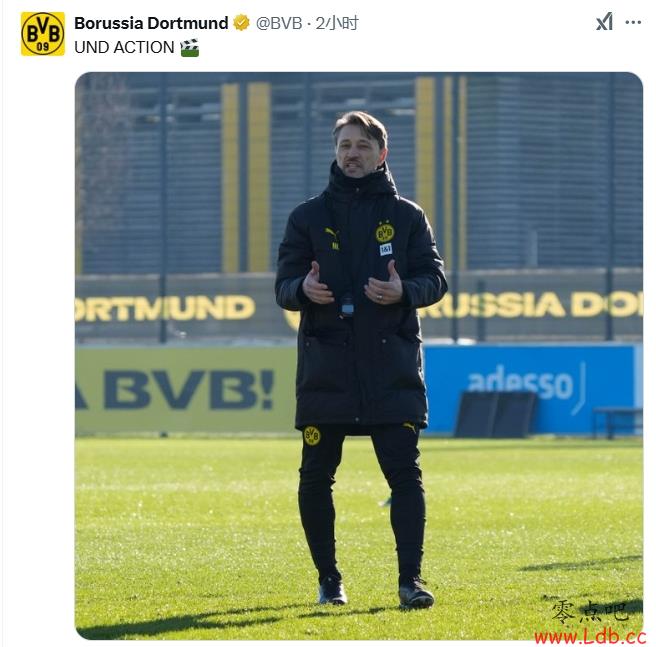Image resolution: width=656 pixels, height=647 pixels.
Task: Open the post via 2小时 timestamp
Action: (337, 23)
